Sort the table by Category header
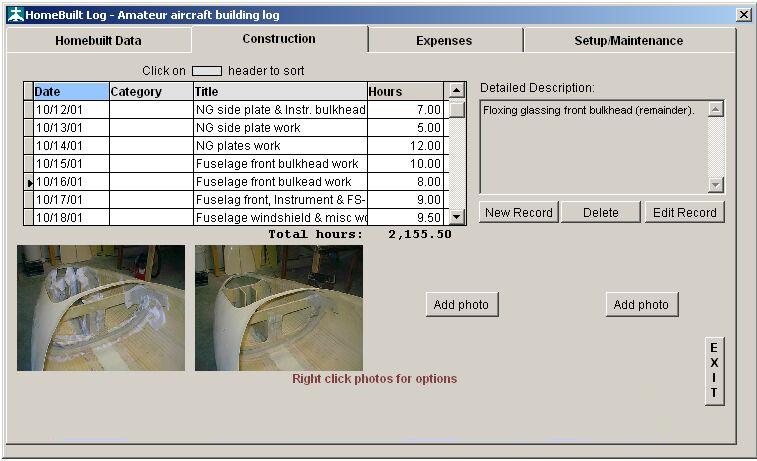Screen dimensions: 757x461 click(150, 91)
